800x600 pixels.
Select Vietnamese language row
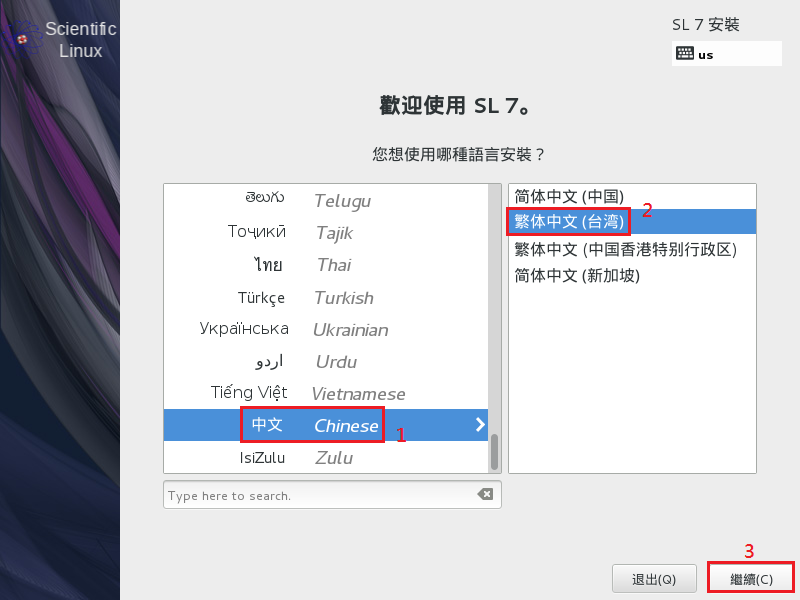326,393
